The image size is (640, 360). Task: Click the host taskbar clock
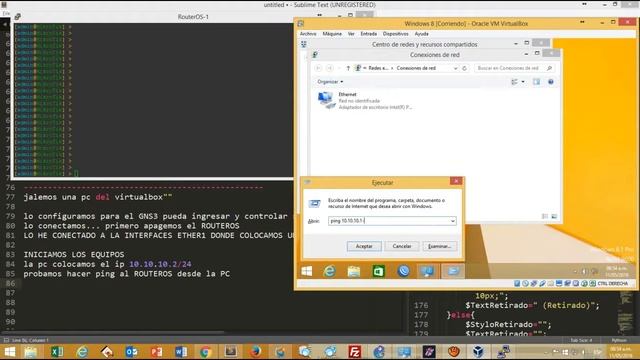click(x=620, y=352)
